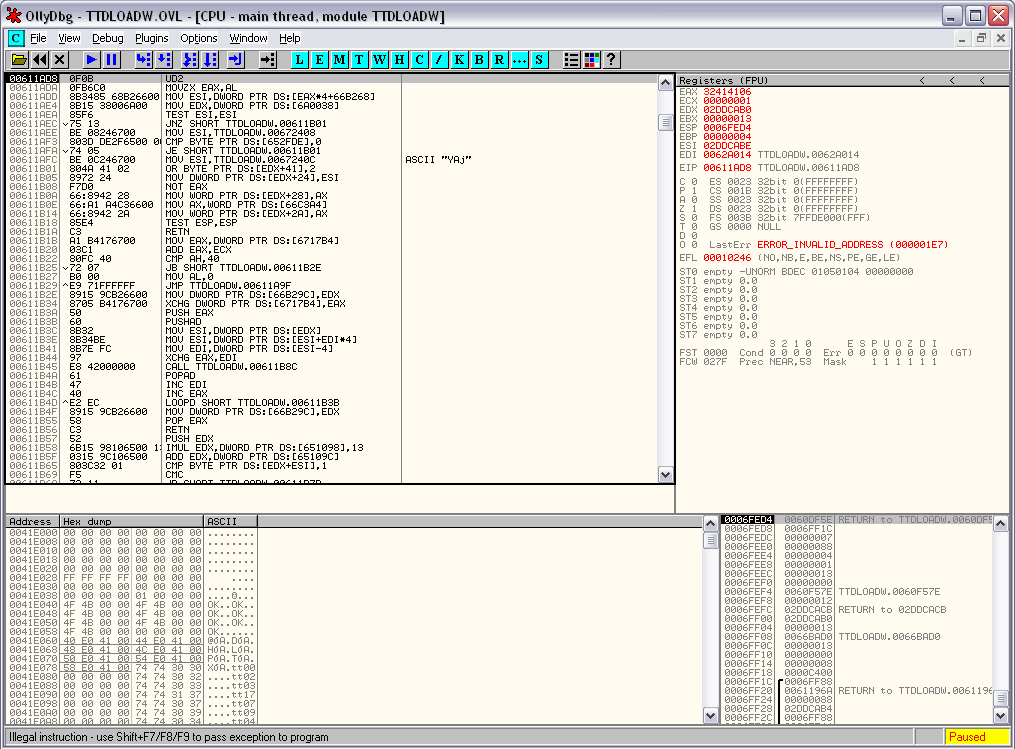Click the Step into toolbar icon
The image size is (1015, 749).
pos(143,60)
